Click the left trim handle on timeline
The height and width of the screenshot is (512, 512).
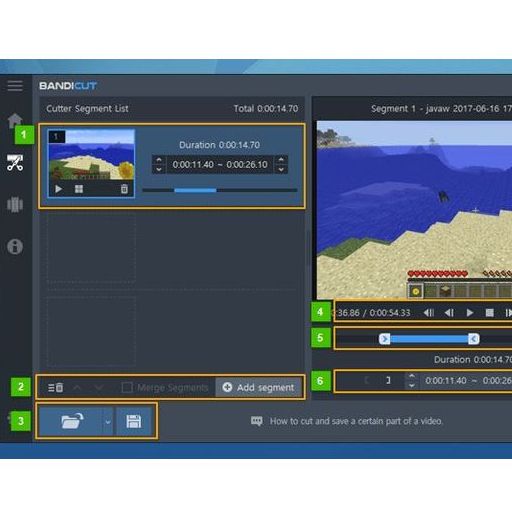point(384,339)
